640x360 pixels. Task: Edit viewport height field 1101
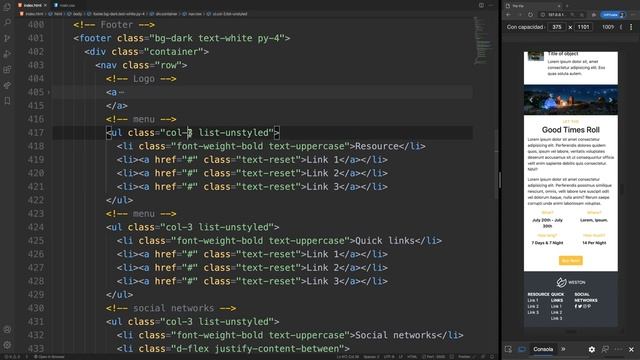pos(583,27)
